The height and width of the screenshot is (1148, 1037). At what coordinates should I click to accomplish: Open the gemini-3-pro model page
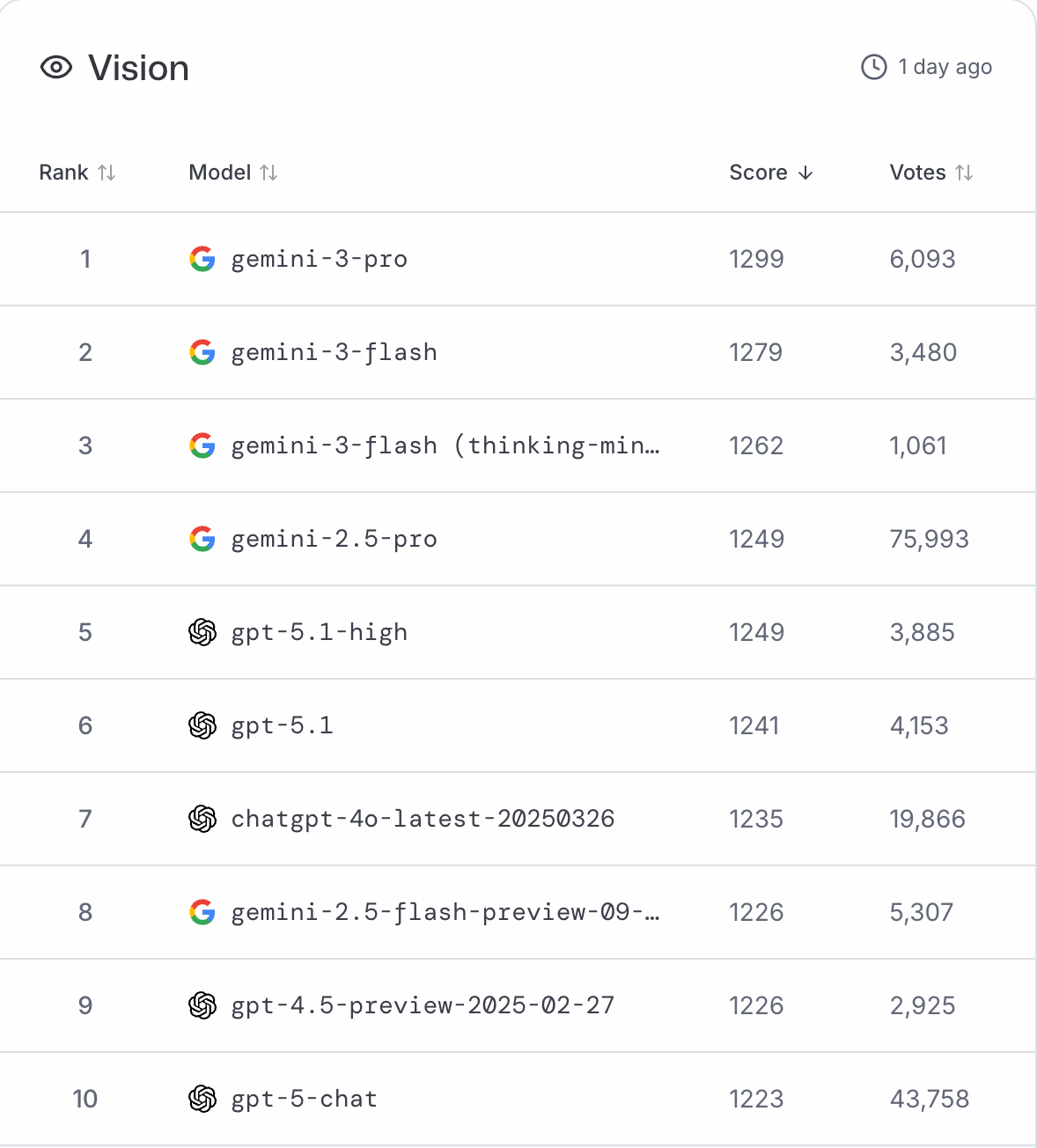tap(319, 259)
